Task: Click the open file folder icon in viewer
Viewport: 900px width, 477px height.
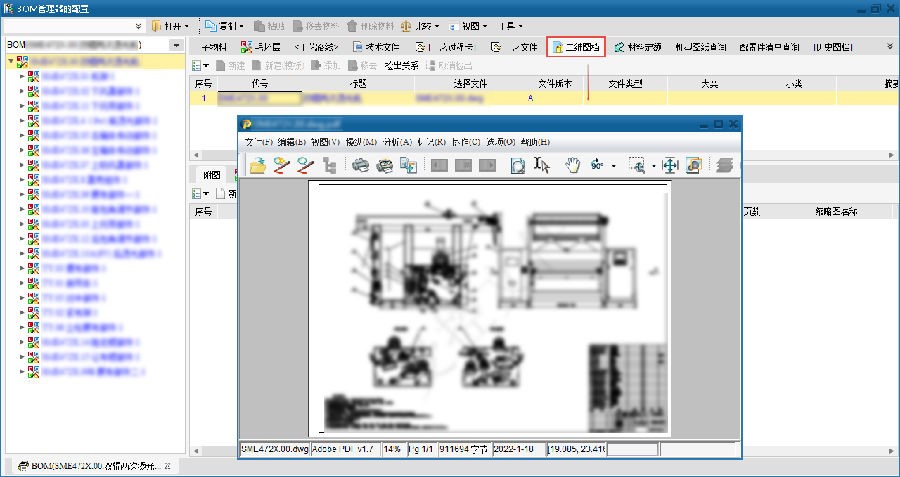Action: click(x=257, y=166)
